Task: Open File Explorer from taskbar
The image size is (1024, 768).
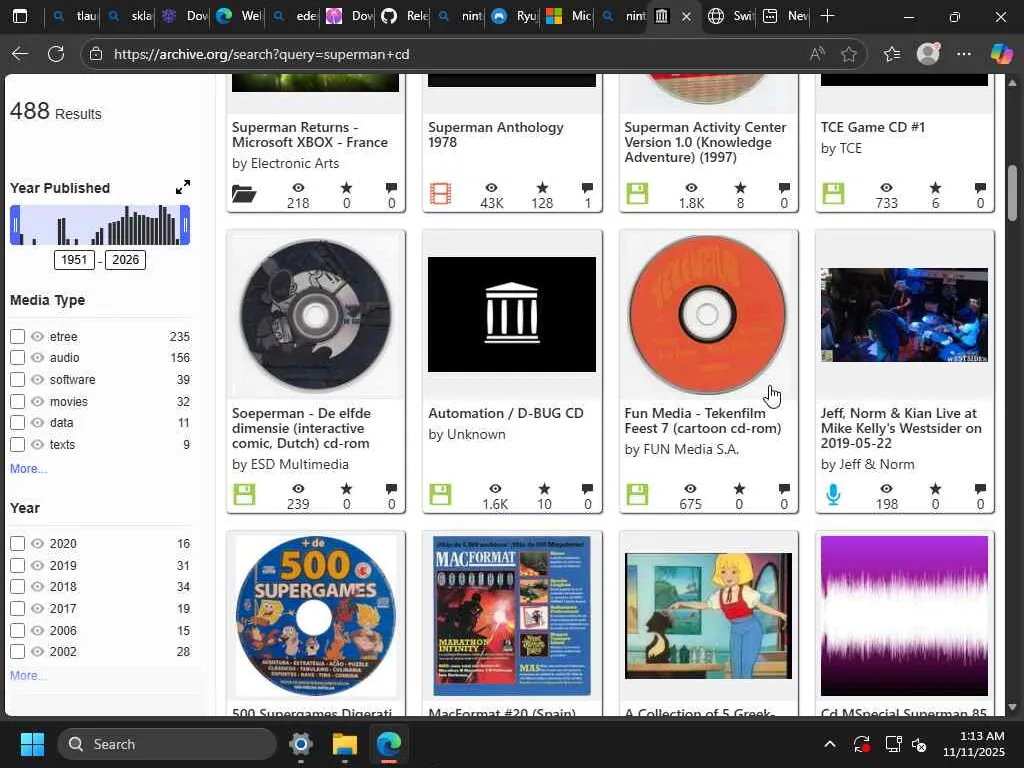Action: pyautogui.click(x=345, y=744)
